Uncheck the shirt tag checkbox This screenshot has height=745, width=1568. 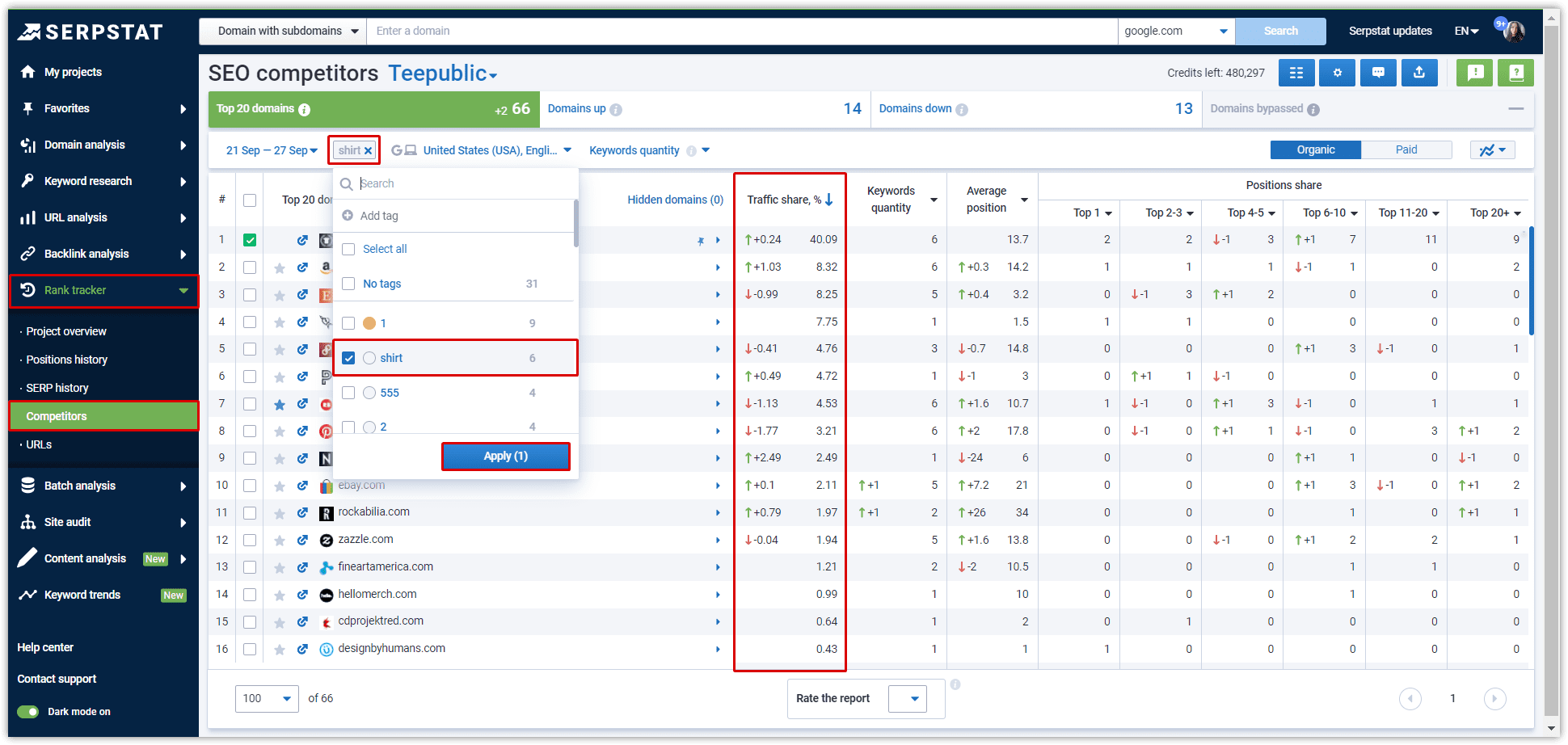[x=349, y=358]
